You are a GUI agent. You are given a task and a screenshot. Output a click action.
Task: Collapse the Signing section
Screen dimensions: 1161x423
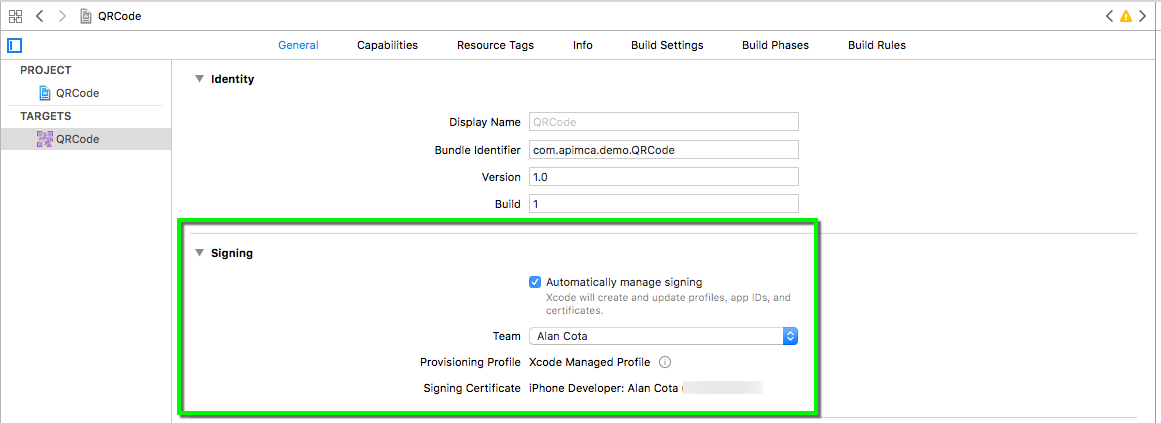[199, 253]
